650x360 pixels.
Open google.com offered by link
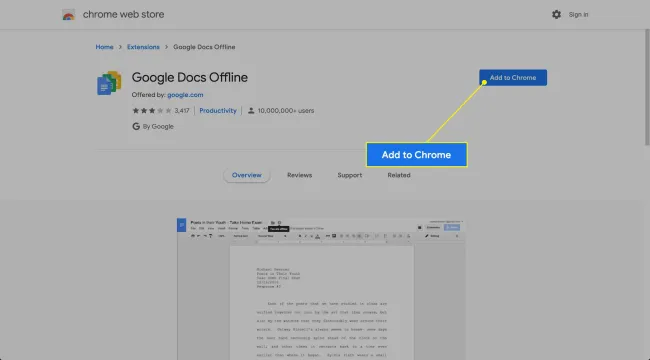click(185, 95)
